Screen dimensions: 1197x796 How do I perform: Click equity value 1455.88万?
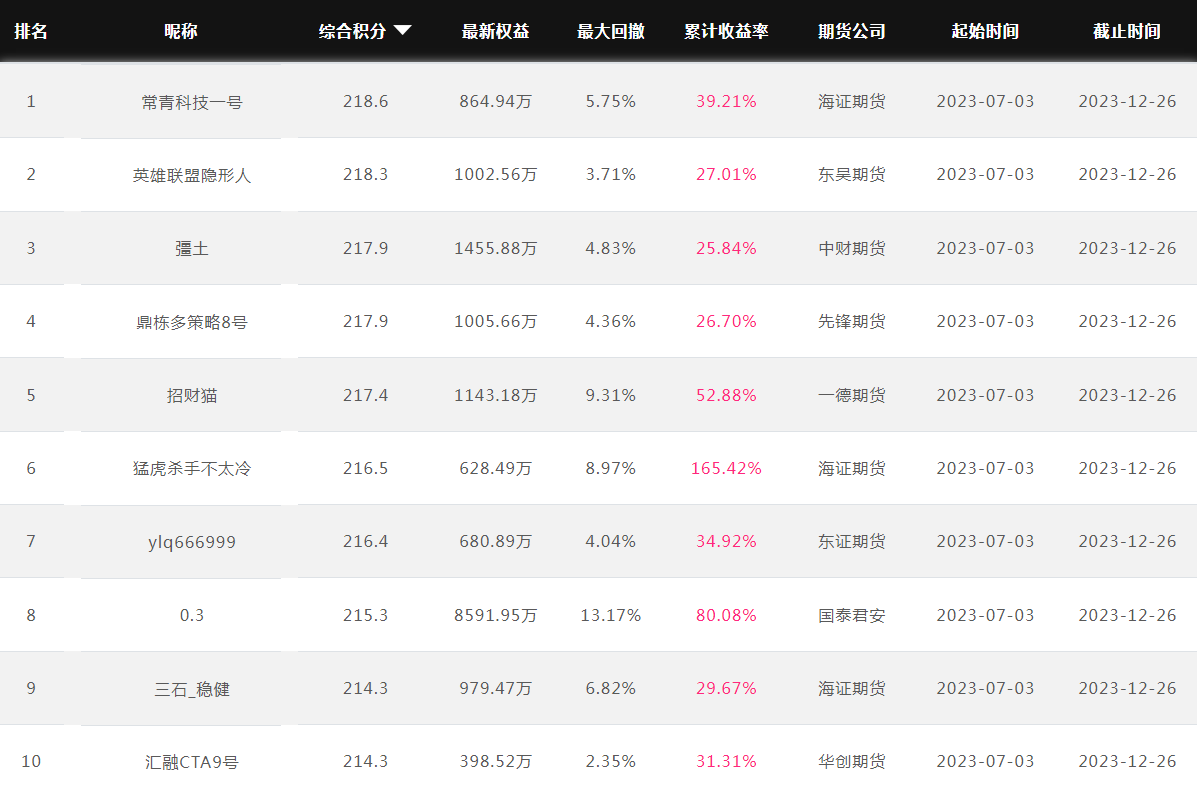tap(495, 249)
